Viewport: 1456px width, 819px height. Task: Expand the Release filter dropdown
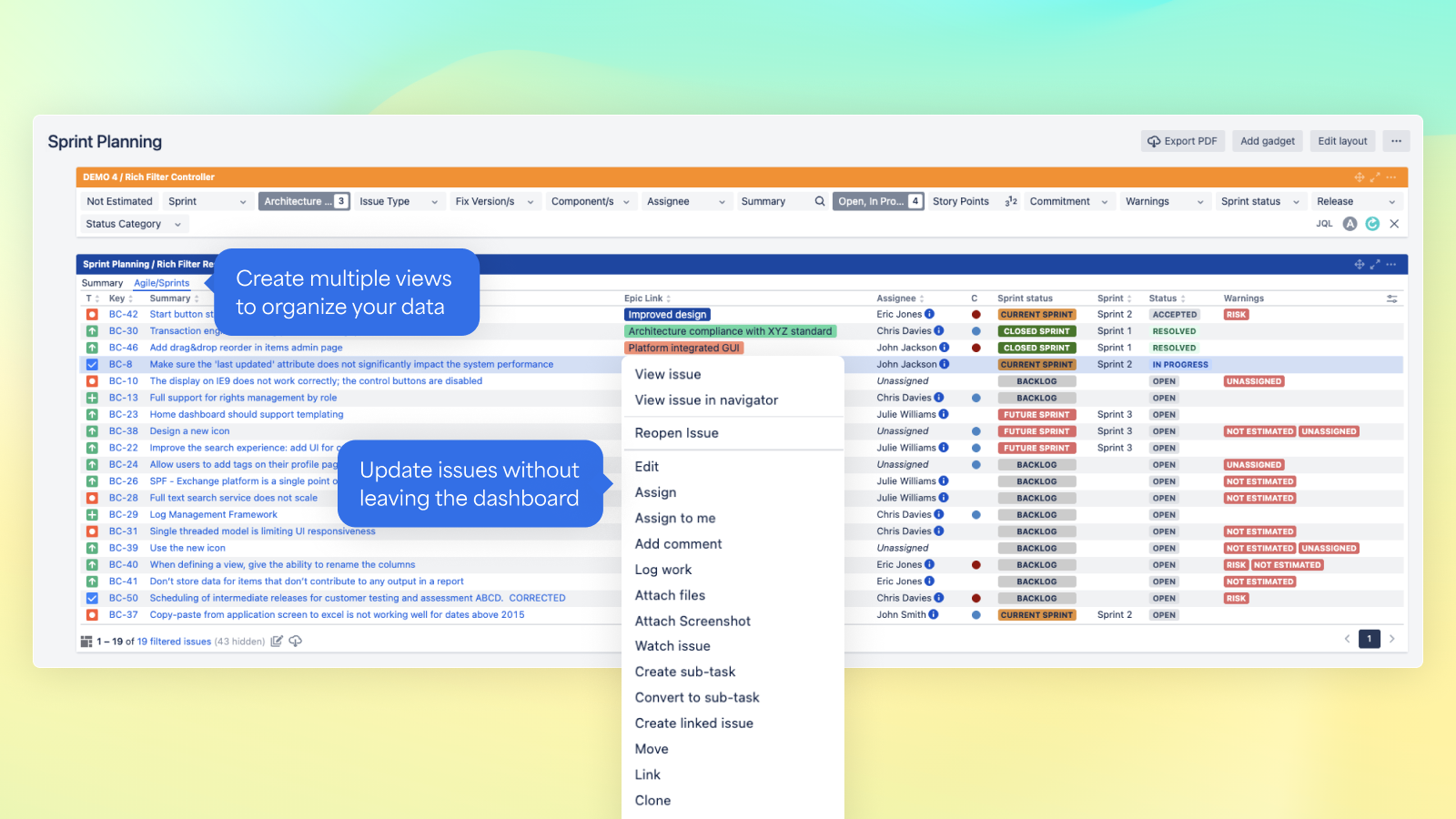pyautogui.click(x=1355, y=201)
